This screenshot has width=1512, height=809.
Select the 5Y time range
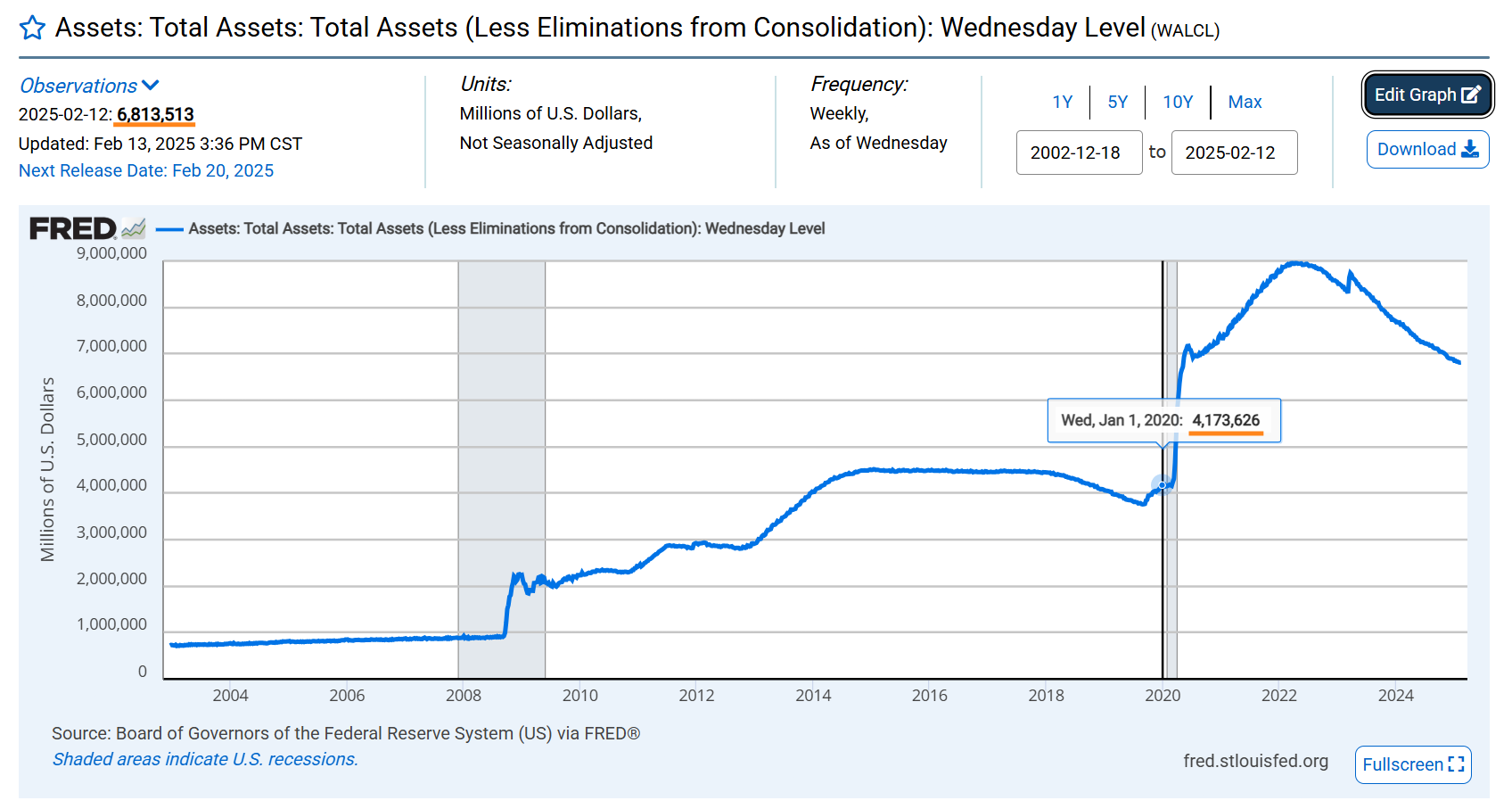pyautogui.click(x=1118, y=102)
